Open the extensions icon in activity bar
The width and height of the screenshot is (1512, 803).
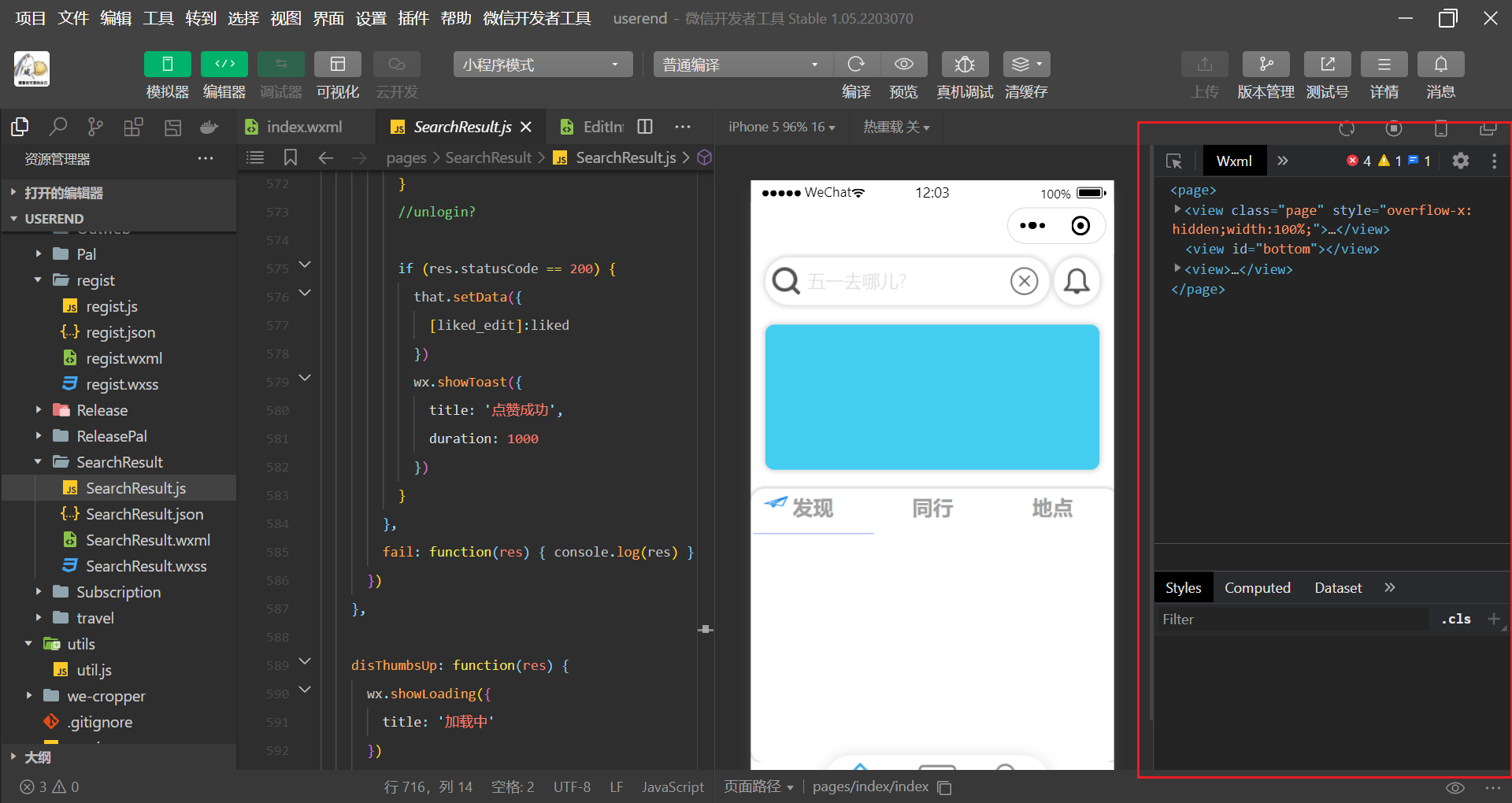[133, 127]
